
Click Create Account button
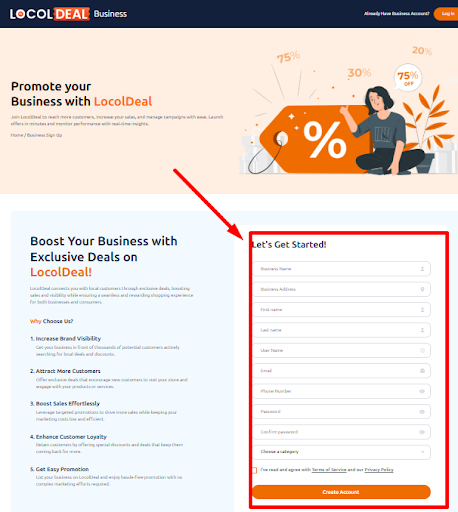pyautogui.click(x=341, y=492)
